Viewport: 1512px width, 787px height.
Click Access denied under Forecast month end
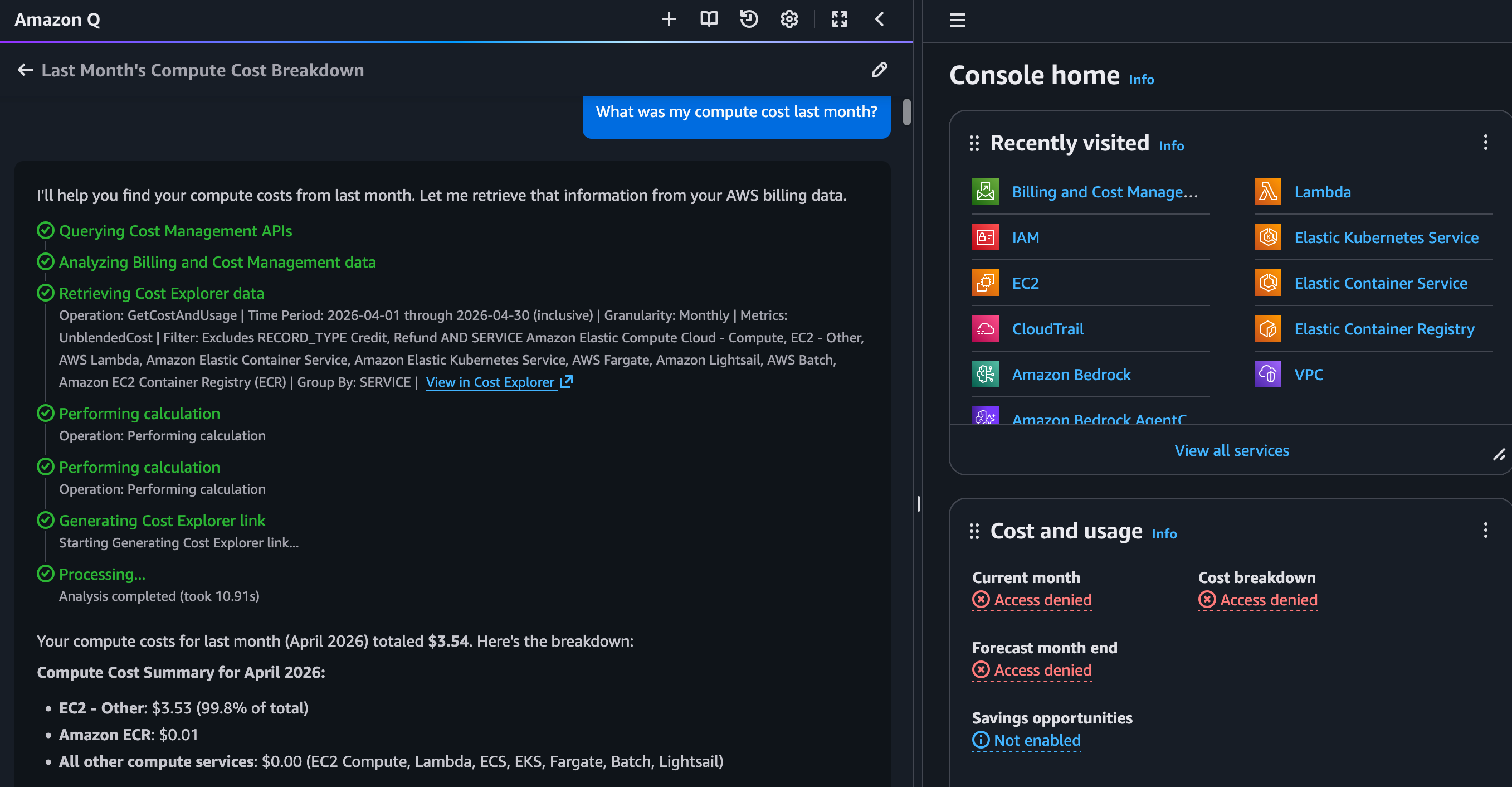[1032, 670]
